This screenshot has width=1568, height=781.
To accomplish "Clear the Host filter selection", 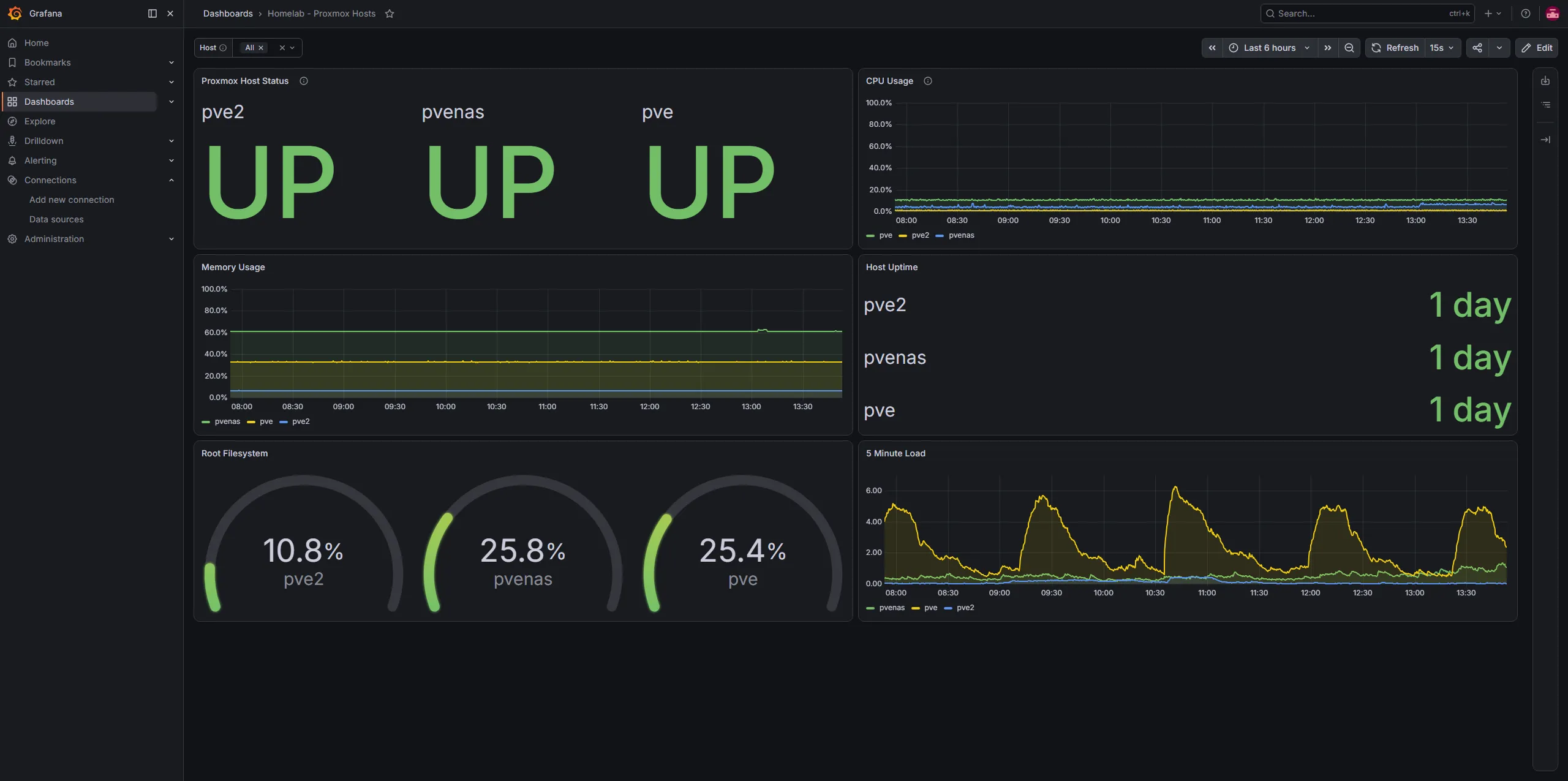I will [x=282, y=48].
